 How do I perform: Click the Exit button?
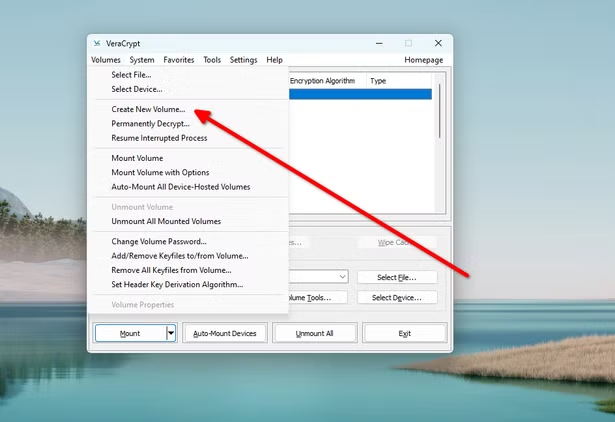tap(404, 333)
